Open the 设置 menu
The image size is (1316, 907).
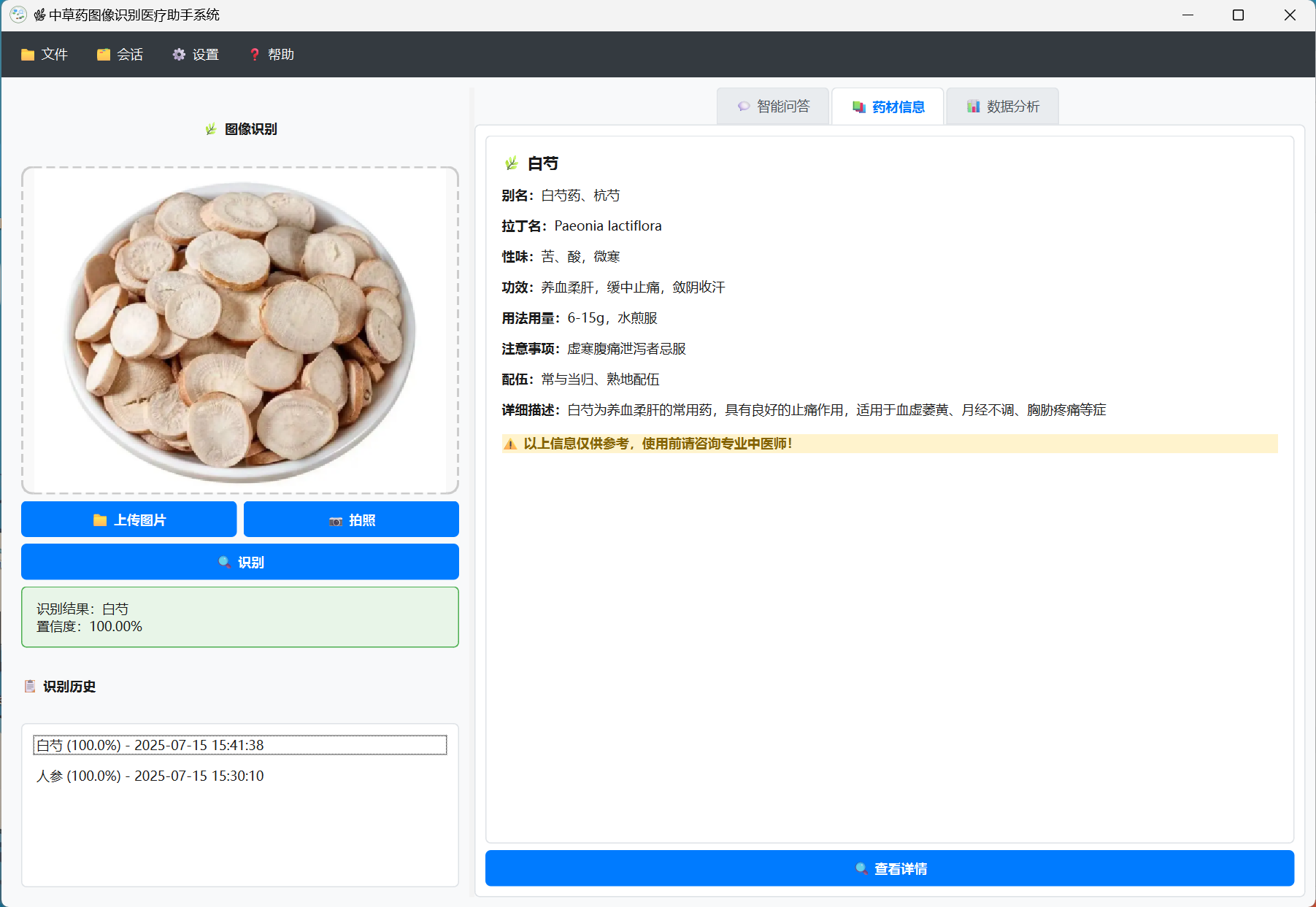click(196, 55)
